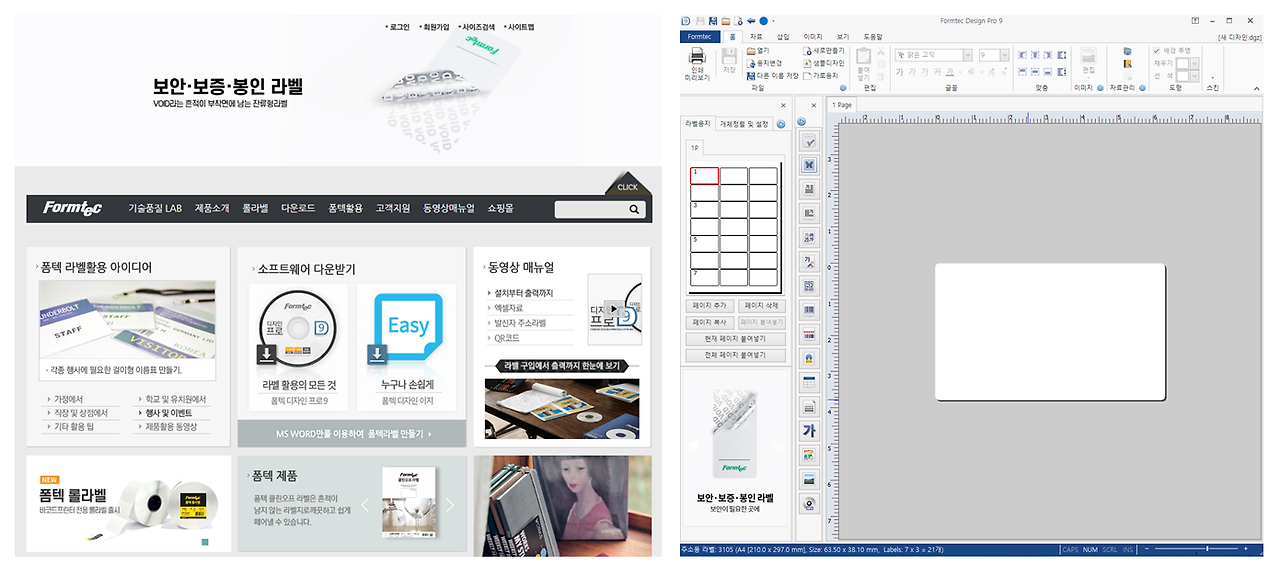The height and width of the screenshot is (576, 1280).
Task: Select the table tool in vertical toolbar
Action: pos(809,381)
